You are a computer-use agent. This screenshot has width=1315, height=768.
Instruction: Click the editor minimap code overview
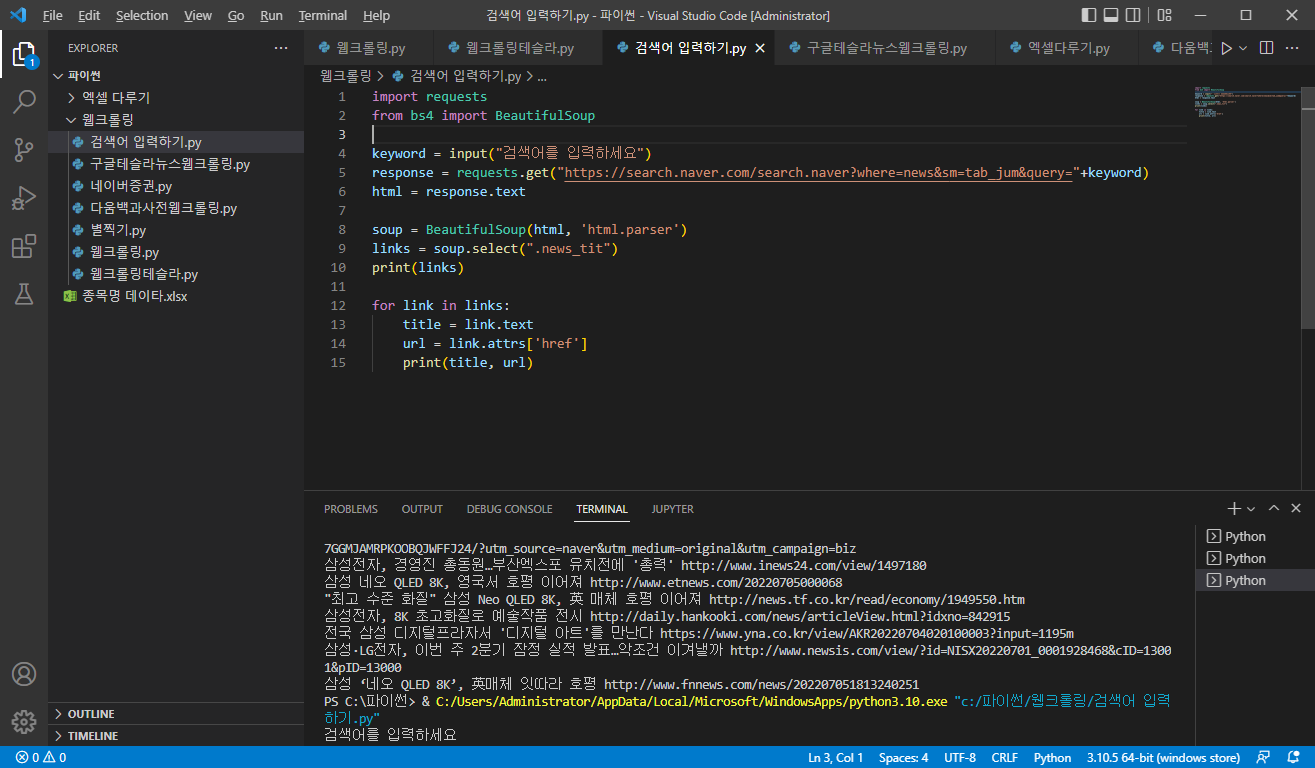tap(1244, 103)
